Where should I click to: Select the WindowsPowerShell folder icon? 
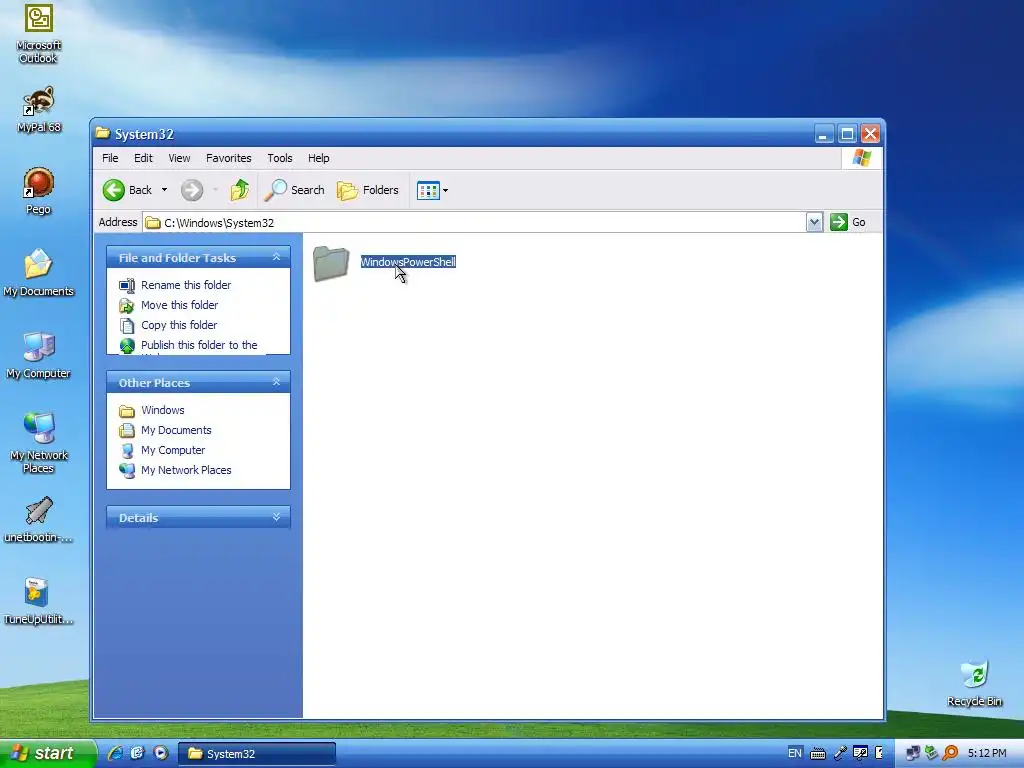pyautogui.click(x=331, y=263)
